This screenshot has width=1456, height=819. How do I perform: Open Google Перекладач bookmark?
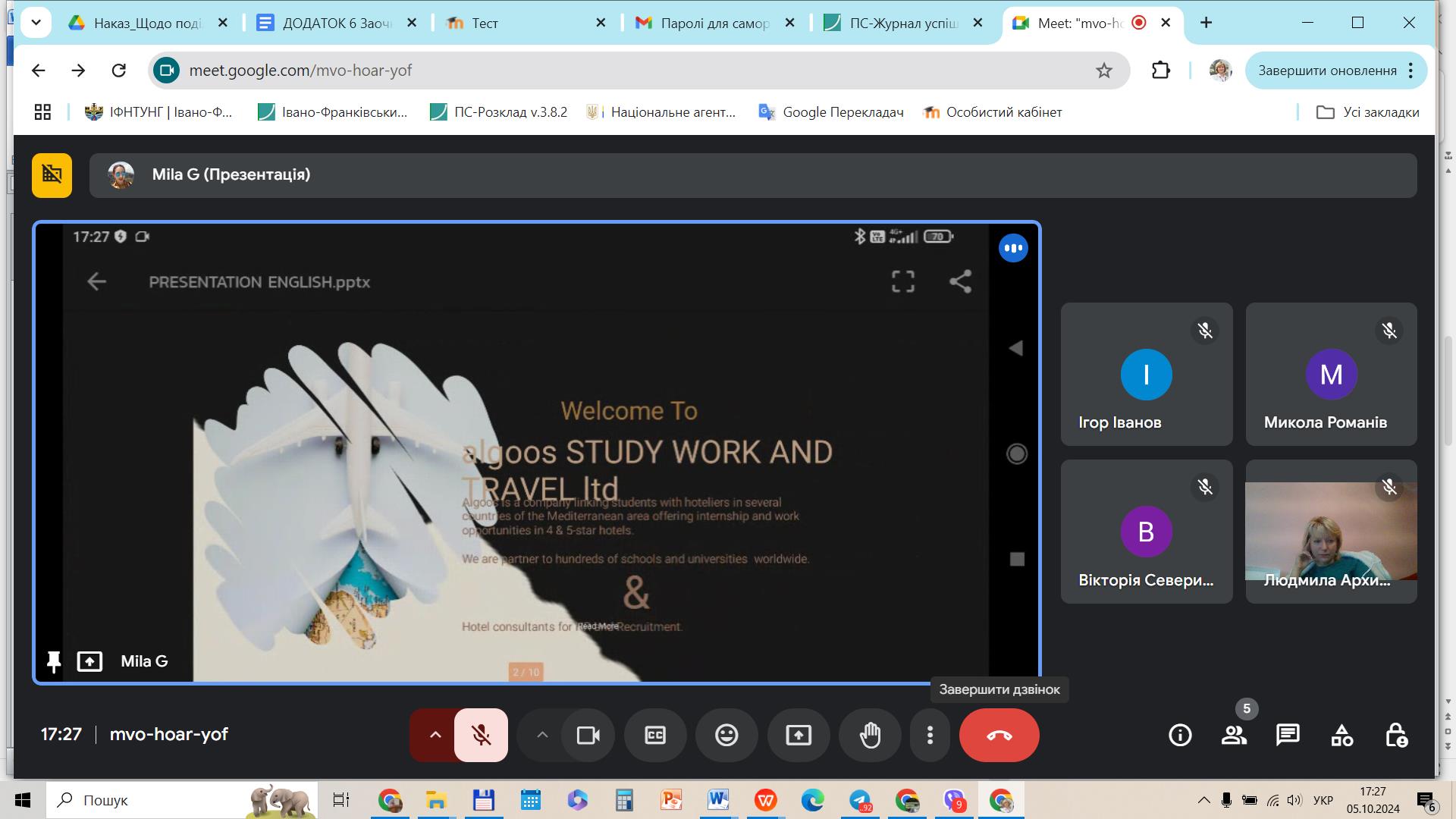831,112
